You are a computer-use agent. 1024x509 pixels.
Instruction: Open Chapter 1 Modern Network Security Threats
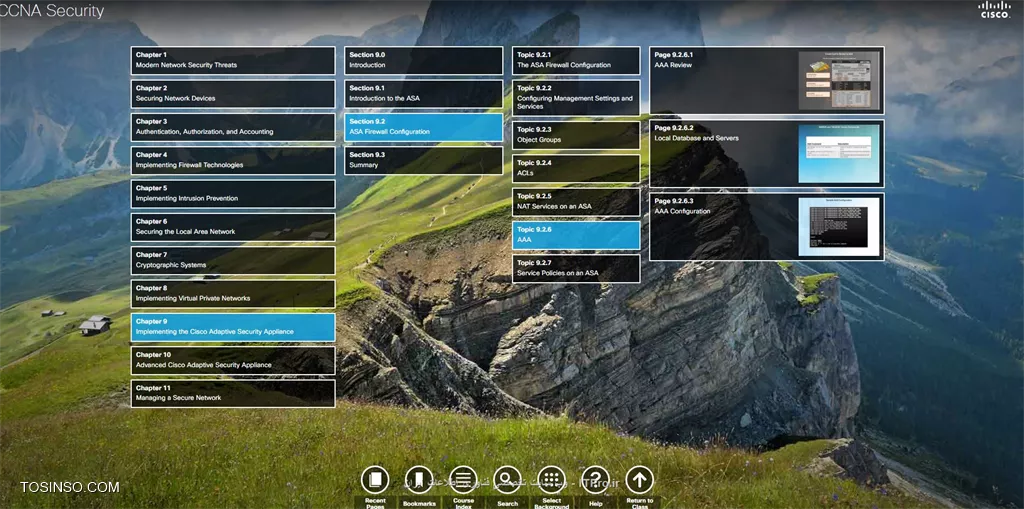(x=233, y=60)
